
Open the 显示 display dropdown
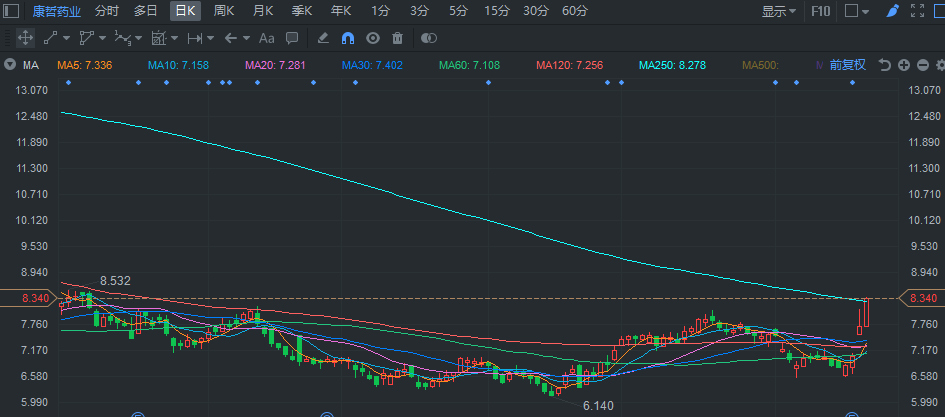[x=779, y=11]
